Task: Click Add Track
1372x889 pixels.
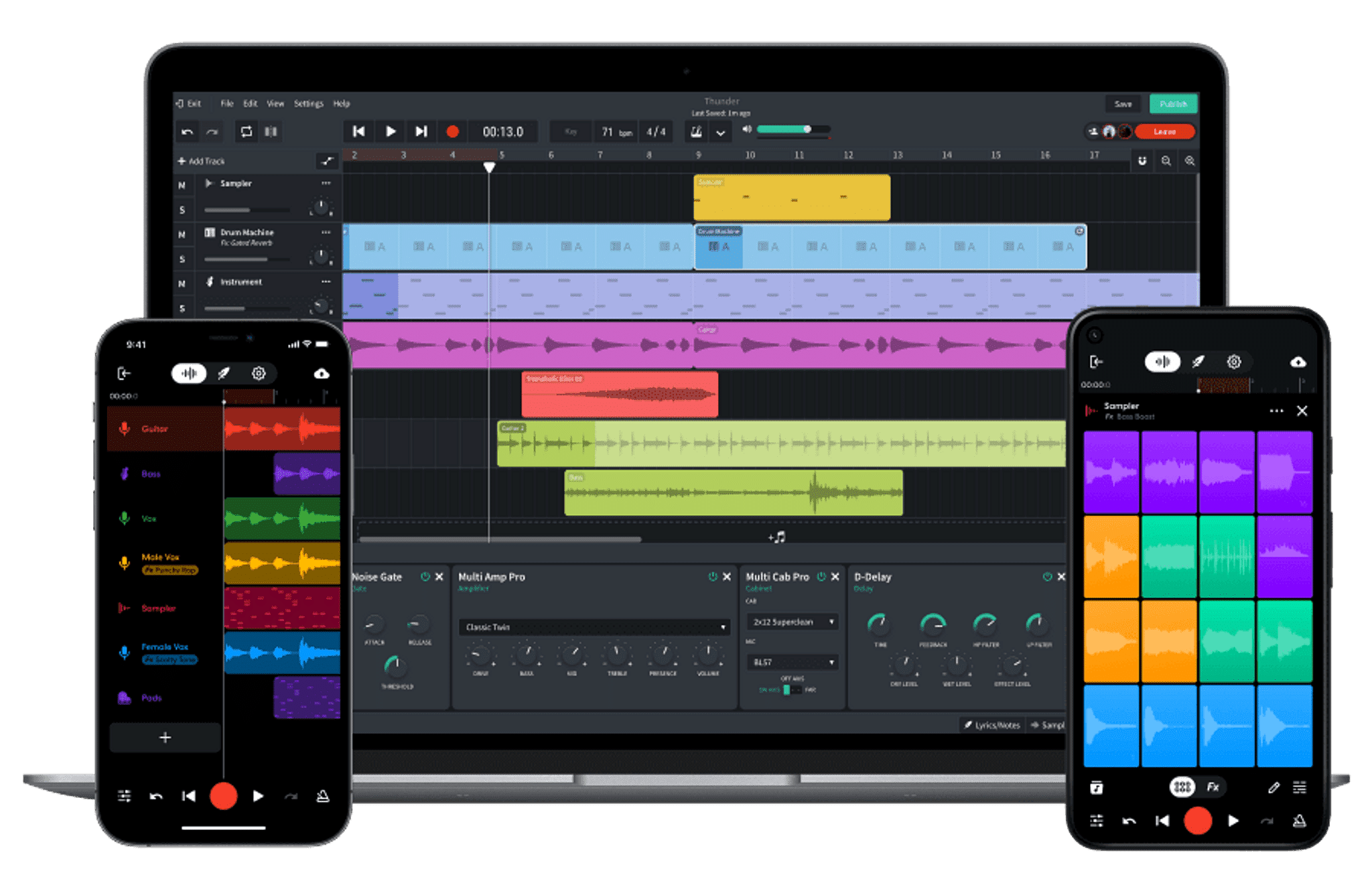Action: click(x=201, y=161)
